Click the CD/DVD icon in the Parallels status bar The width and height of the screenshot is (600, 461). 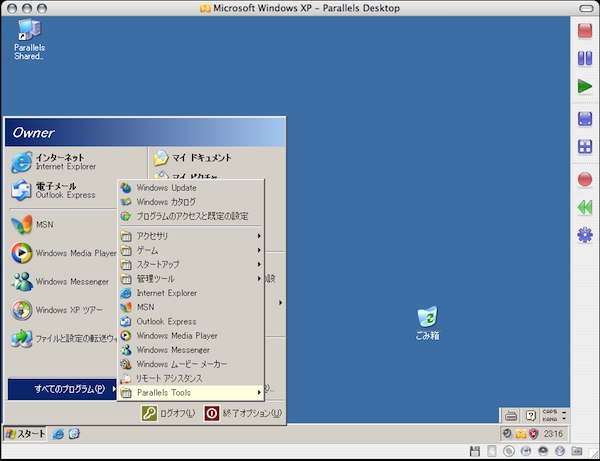[x=509, y=451]
